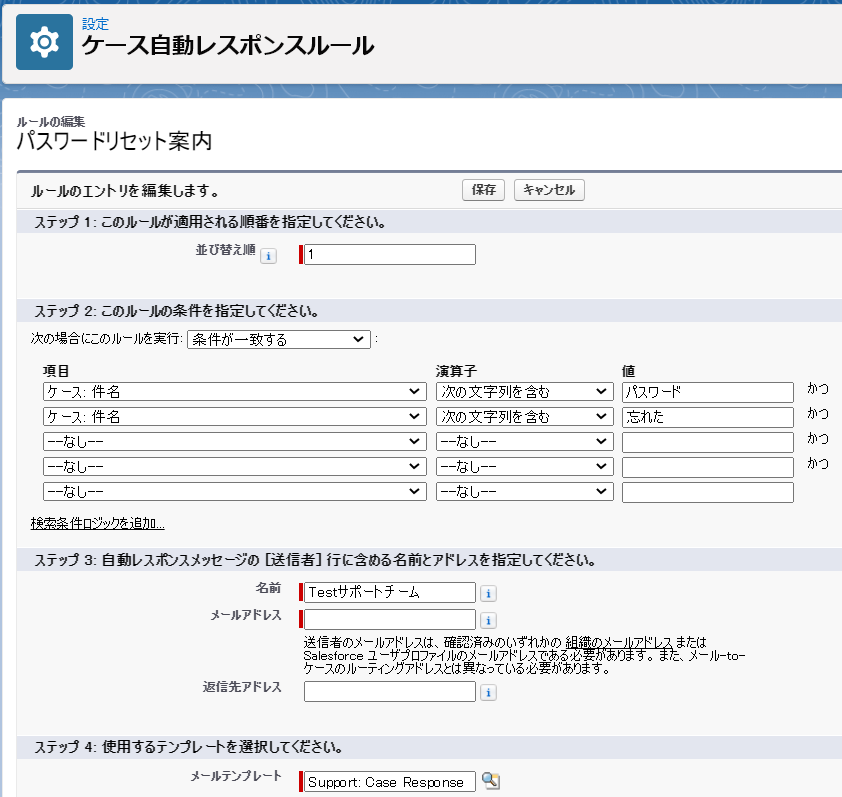Image resolution: width=842 pixels, height=797 pixels.
Task: Click fourth row empty 値 field
Action: click(x=708, y=467)
